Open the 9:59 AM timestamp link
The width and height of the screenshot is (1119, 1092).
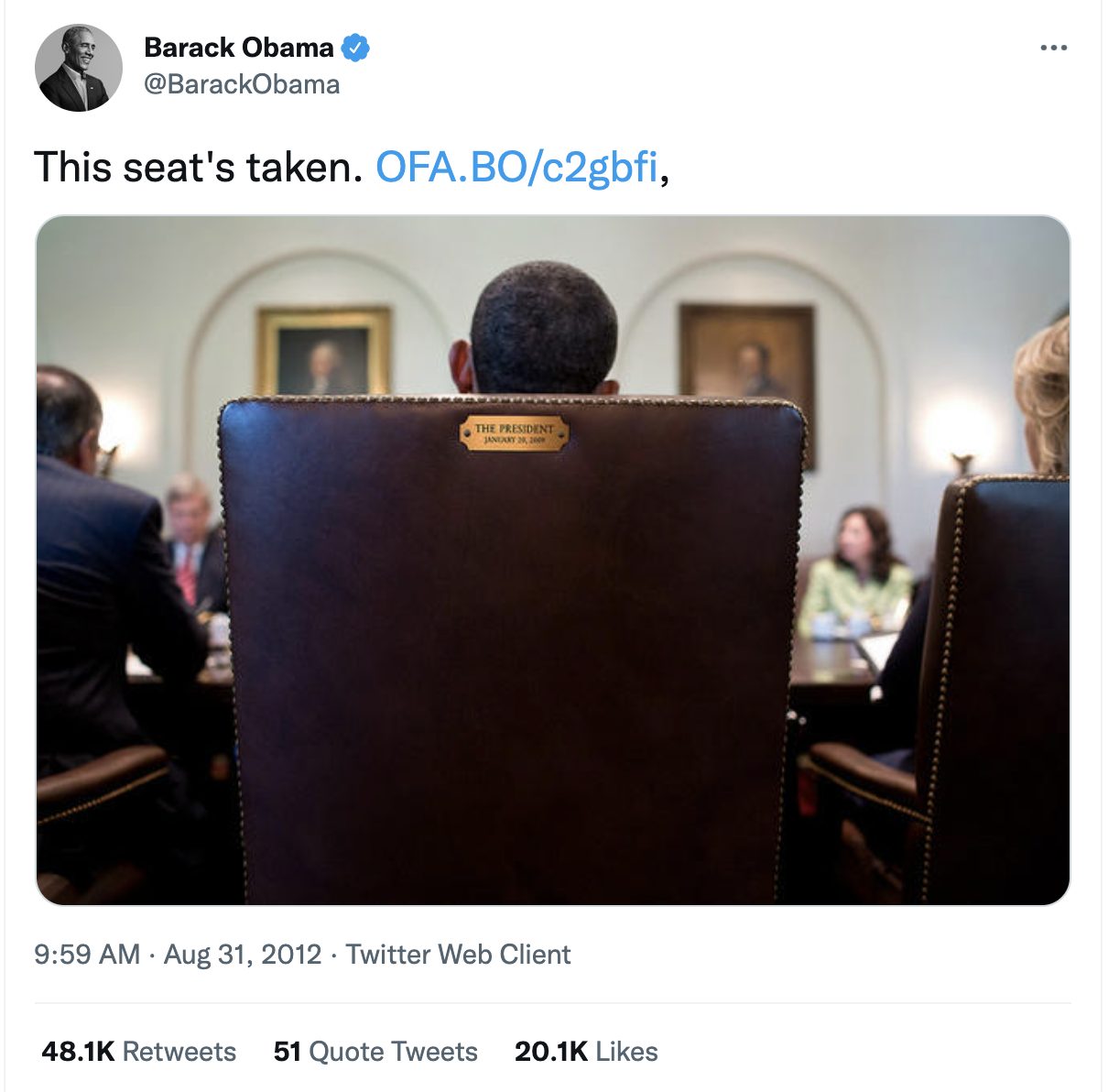[87, 955]
